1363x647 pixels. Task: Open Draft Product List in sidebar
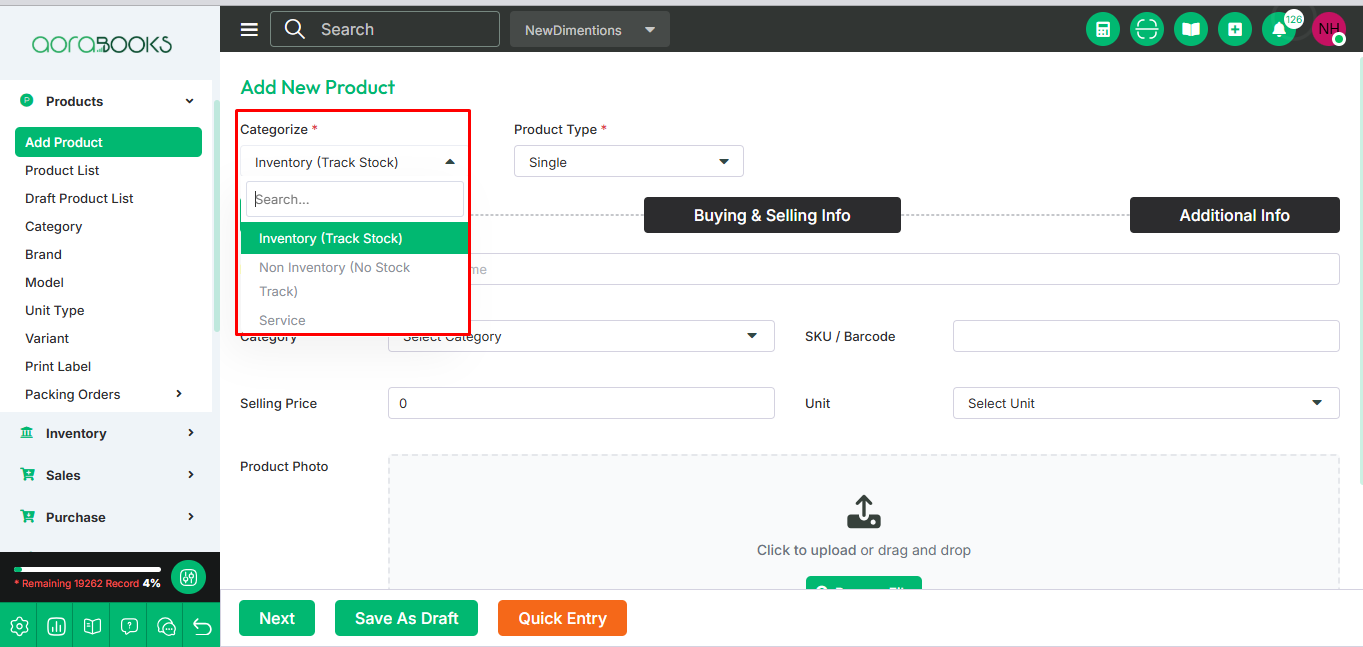(79, 198)
